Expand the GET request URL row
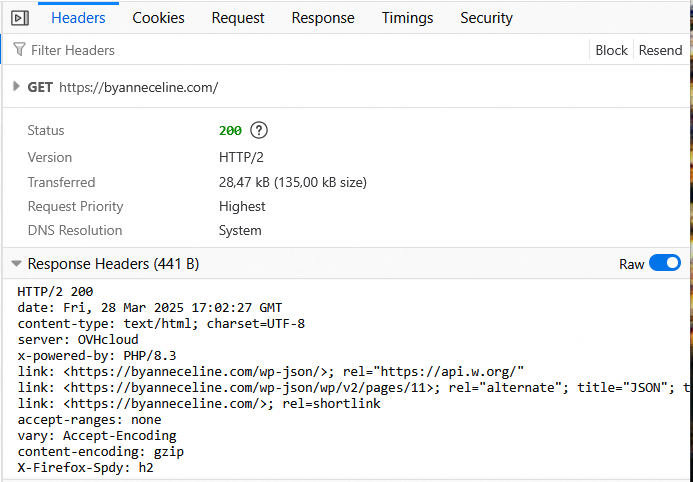Viewport: 693px width, 482px height. click(16, 87)
